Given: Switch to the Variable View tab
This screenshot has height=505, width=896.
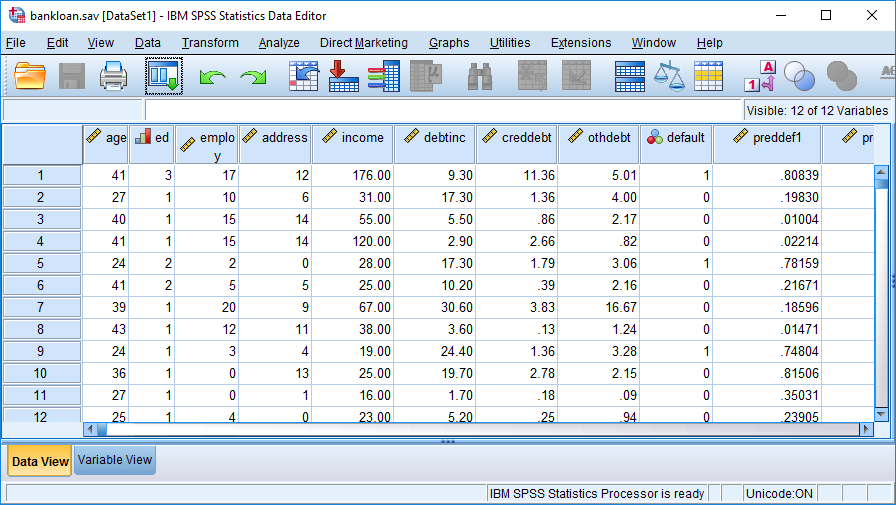Looking at the screenshot, I should 115,460.
